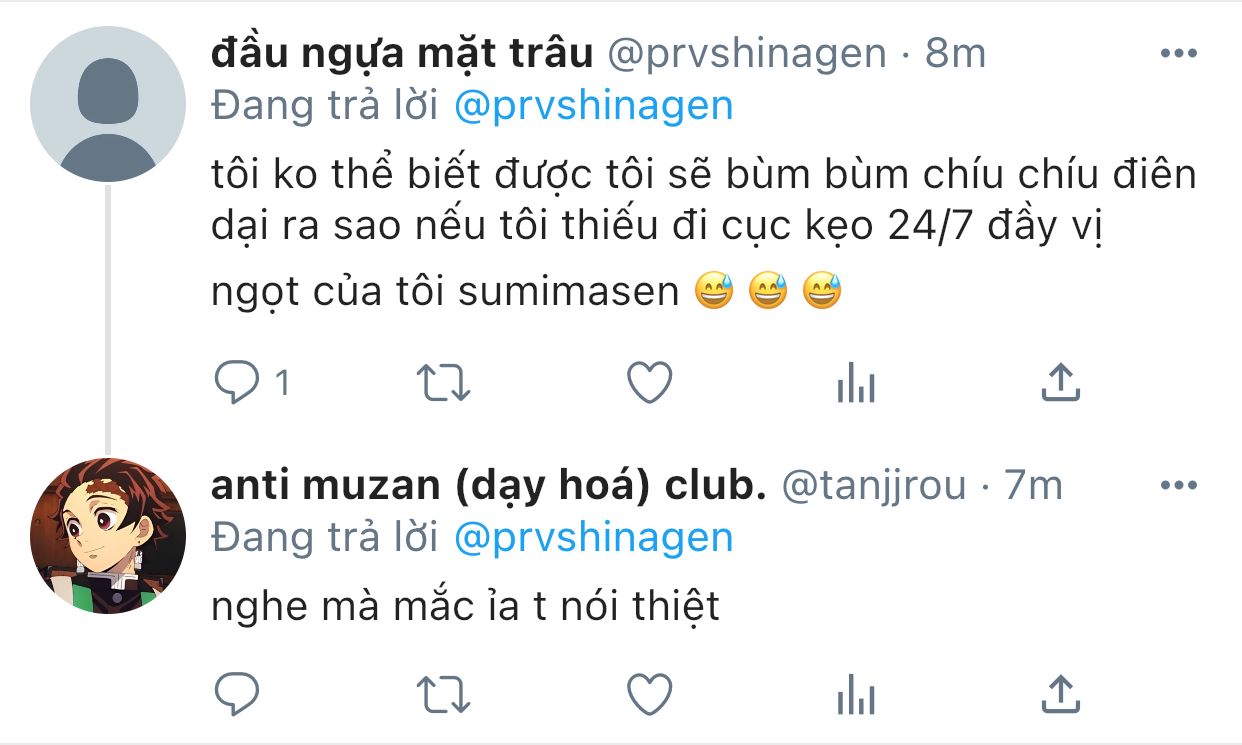
Task: Open the anti muzan (dạy hoá) club. name
Action: point(488,486)
